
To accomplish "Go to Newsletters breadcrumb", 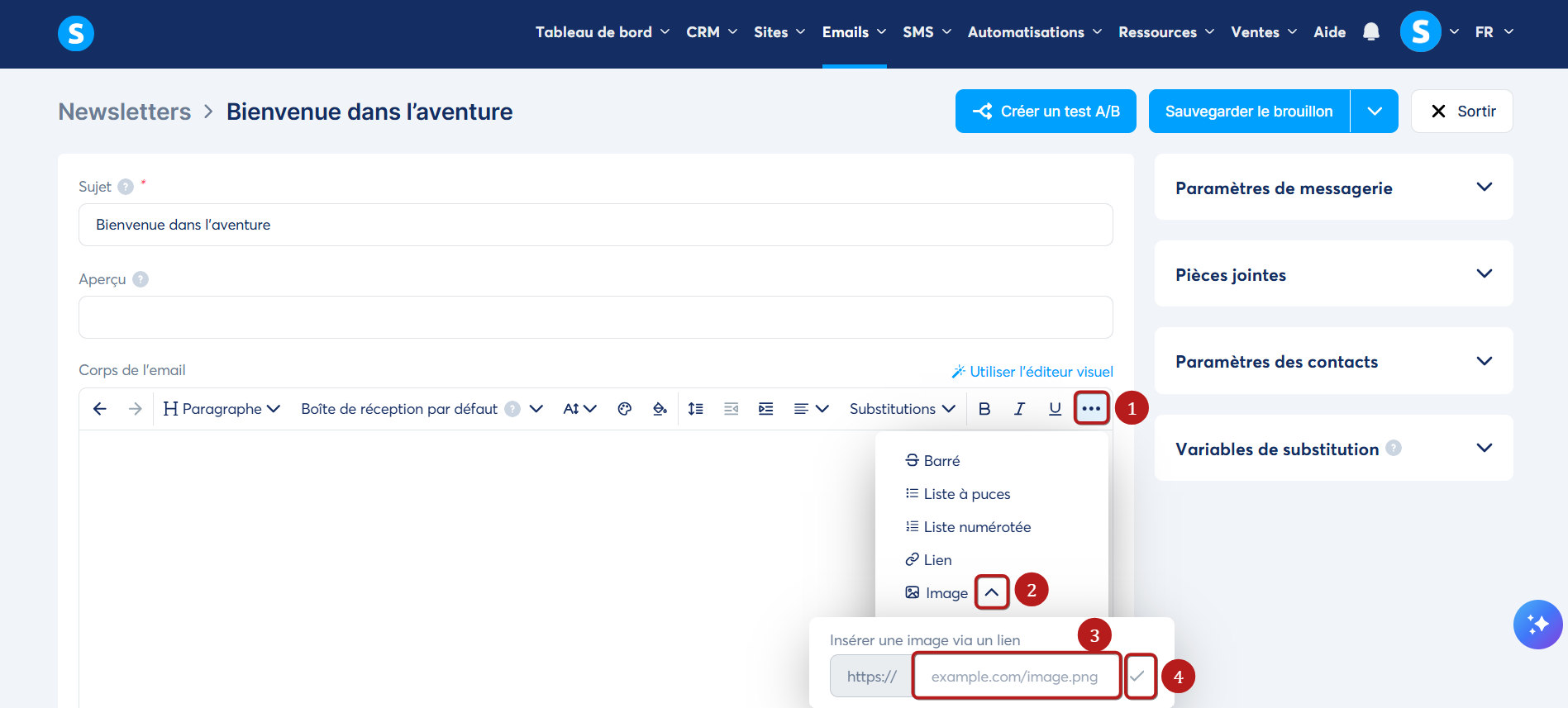I will pyautogui.click(x=125, y=112).
